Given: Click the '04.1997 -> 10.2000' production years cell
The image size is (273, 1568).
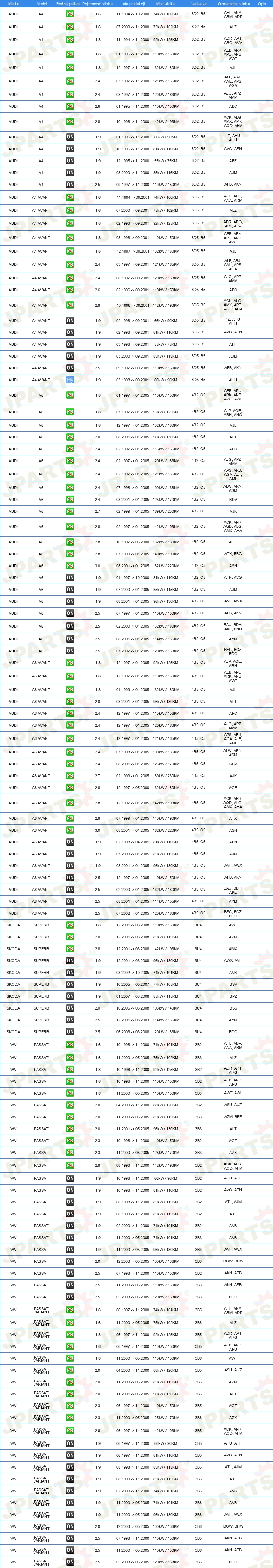Looking at the screenshot, I should pyautogui.click(x=132, y=578).
